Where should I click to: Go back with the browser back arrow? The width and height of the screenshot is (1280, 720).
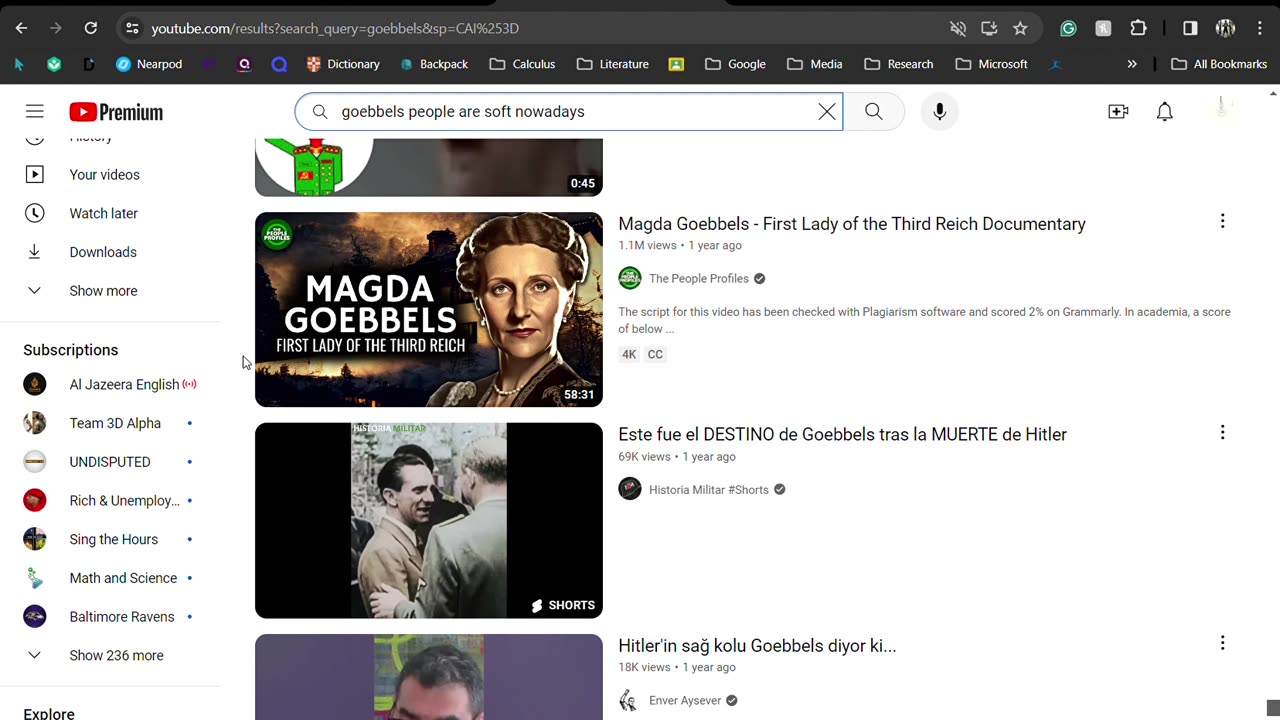pyautogui.click(x=21, y=28)
